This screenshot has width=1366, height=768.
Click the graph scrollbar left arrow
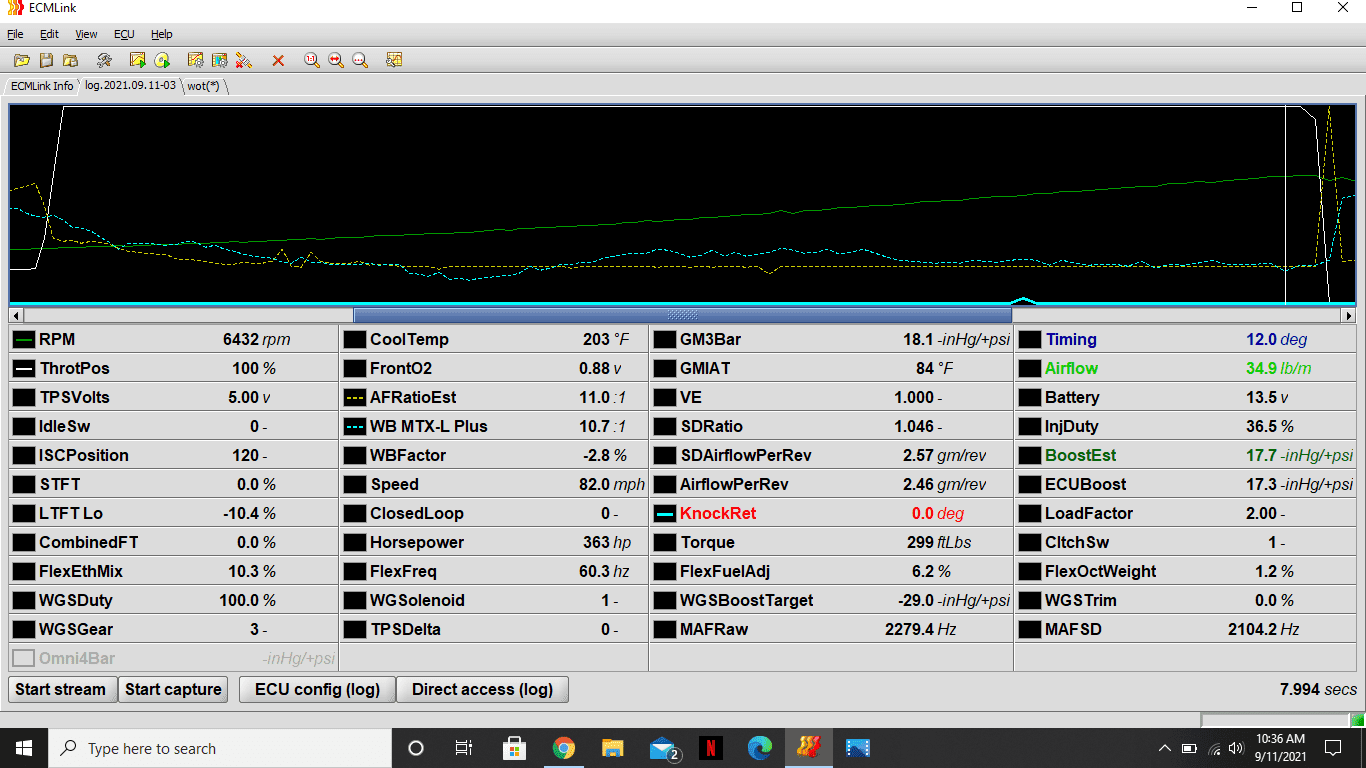[16, 315]
